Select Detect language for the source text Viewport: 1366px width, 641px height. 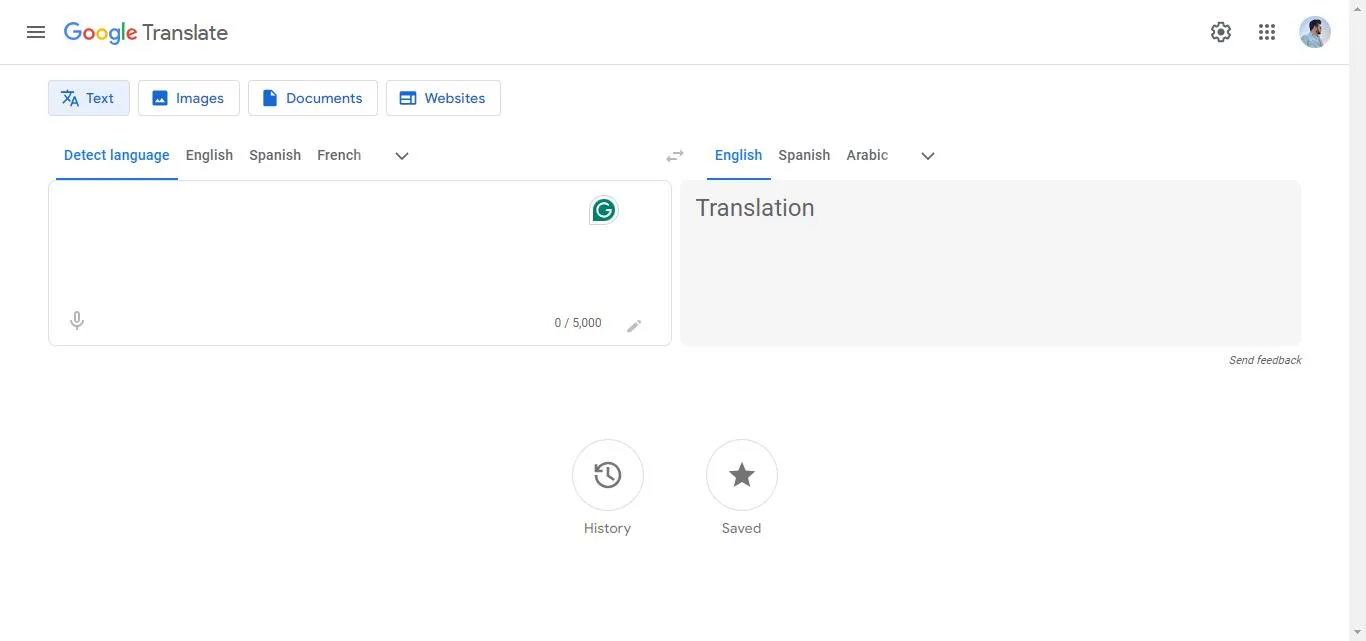(116, 155)
